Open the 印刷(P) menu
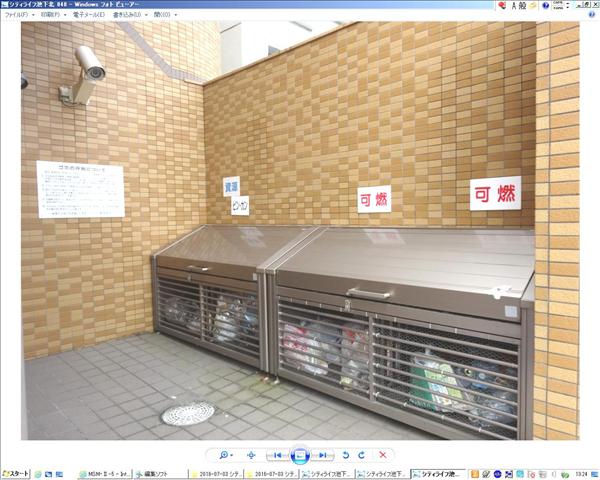Screen dimensions: 600x480 click(x=50, y=15)
